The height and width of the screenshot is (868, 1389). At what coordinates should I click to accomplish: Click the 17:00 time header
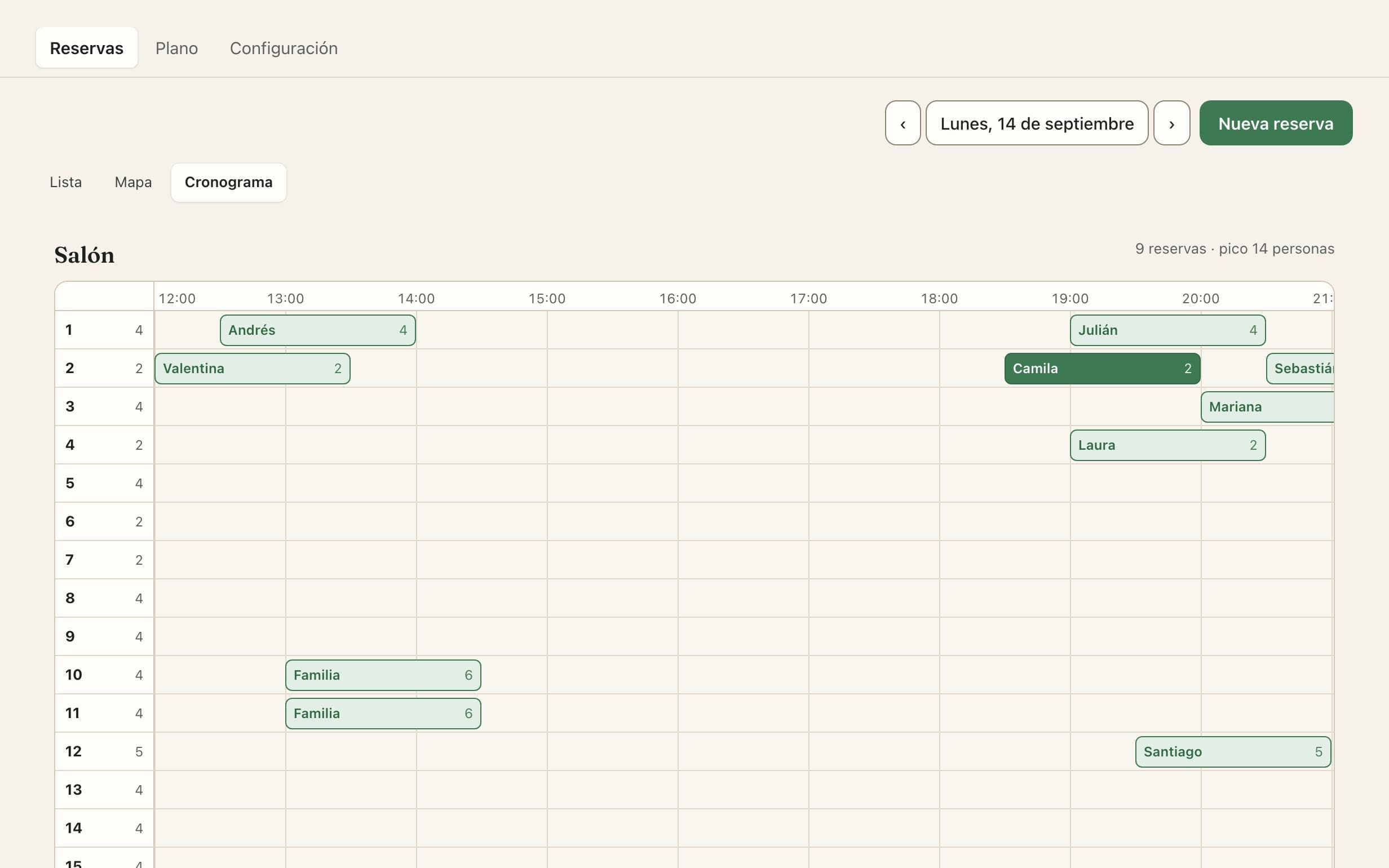tap(808, 299)
